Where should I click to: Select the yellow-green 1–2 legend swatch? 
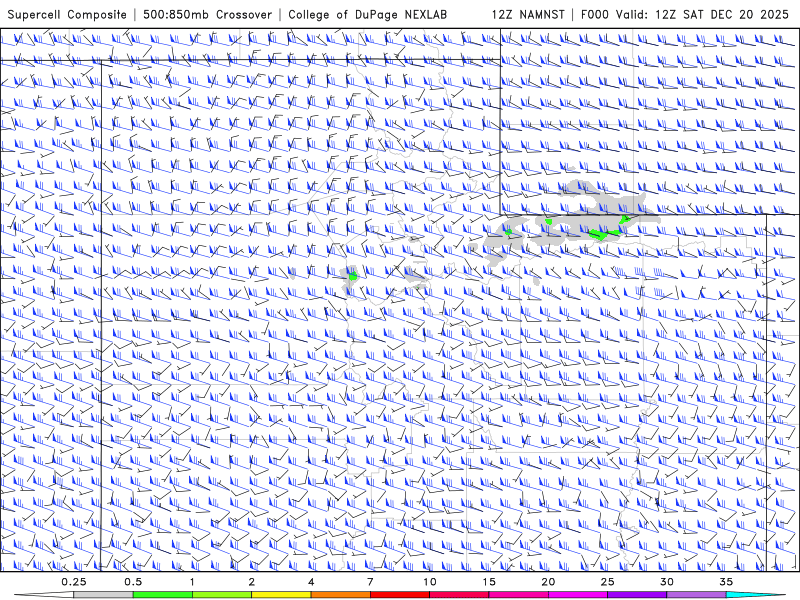tap(222, 595)
